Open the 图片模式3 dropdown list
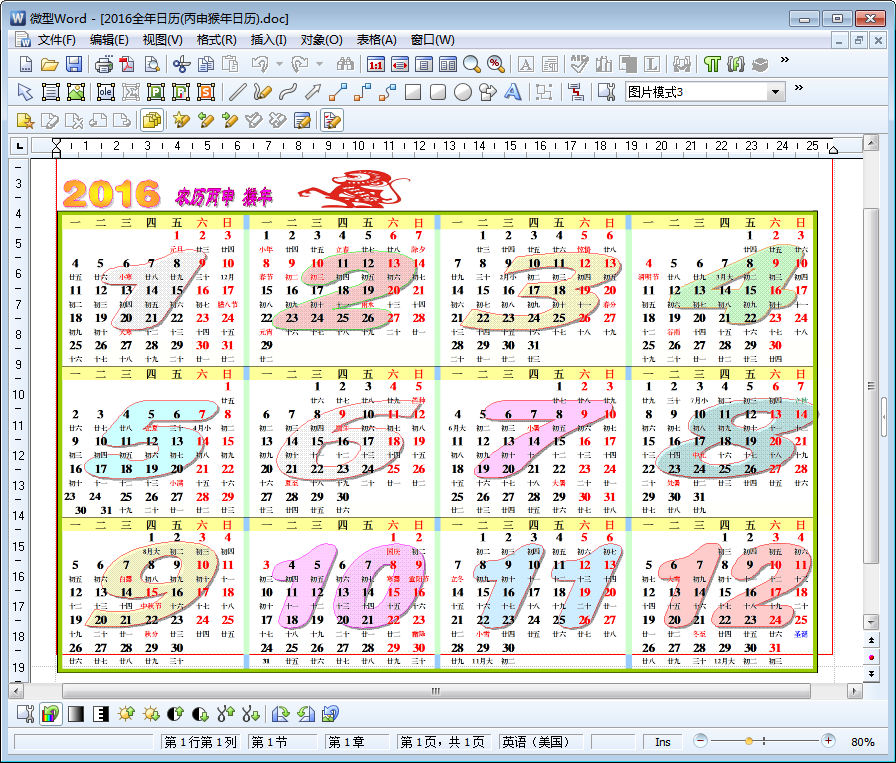The width and height of the screenshot is (896, 763). point(776,92)
